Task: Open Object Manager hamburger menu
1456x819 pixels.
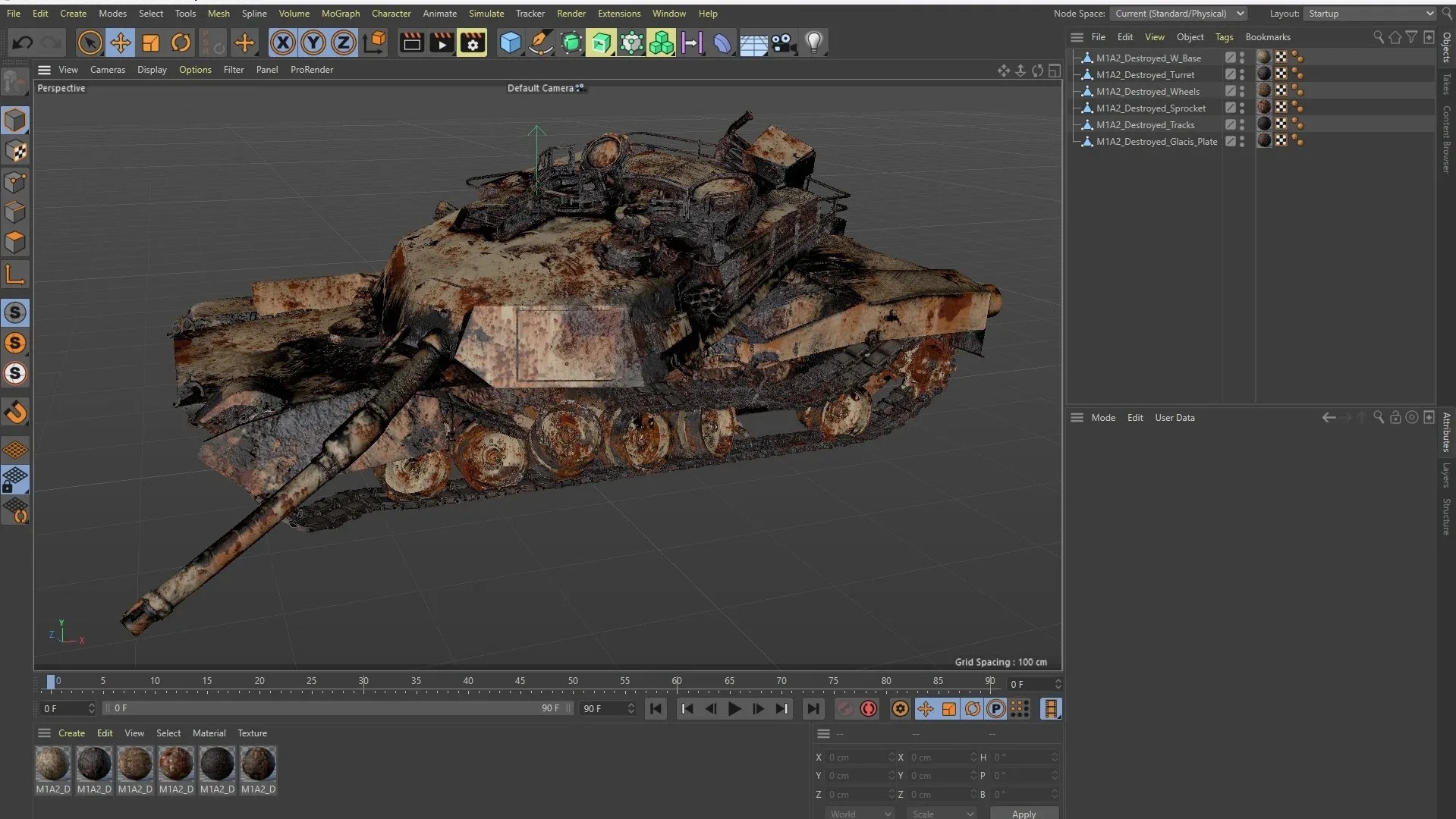Action: (1076, 37)
